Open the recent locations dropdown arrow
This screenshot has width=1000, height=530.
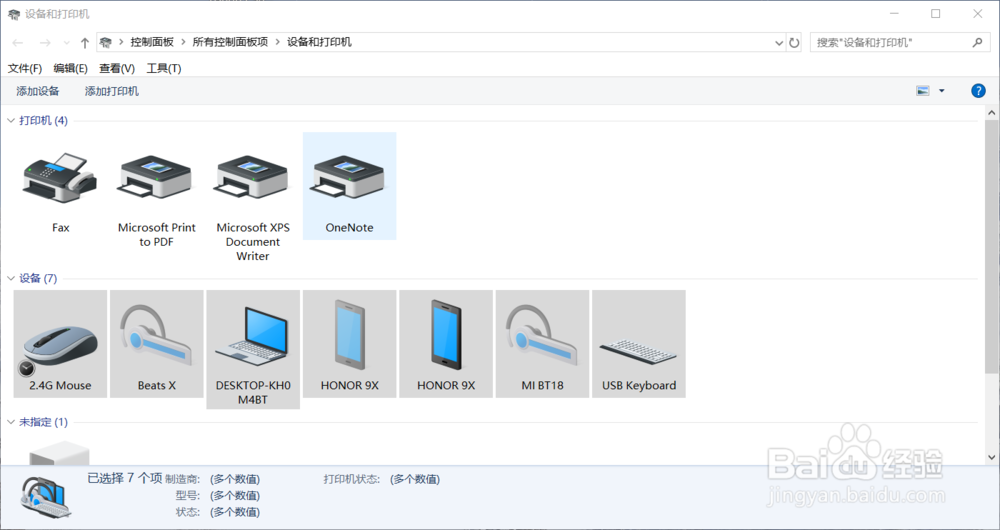coord(66,43)
